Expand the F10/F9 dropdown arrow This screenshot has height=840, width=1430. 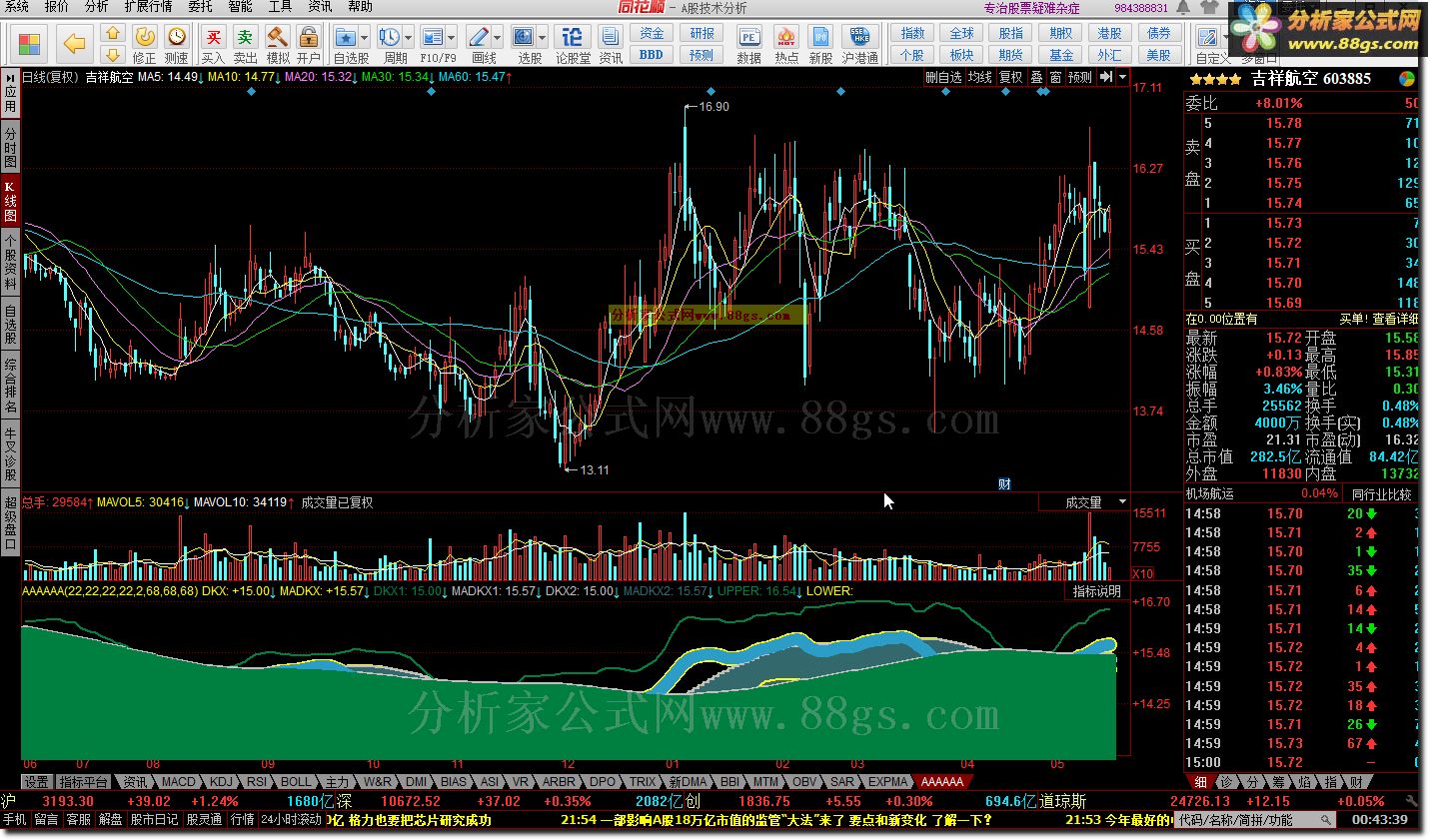(452, 38)
